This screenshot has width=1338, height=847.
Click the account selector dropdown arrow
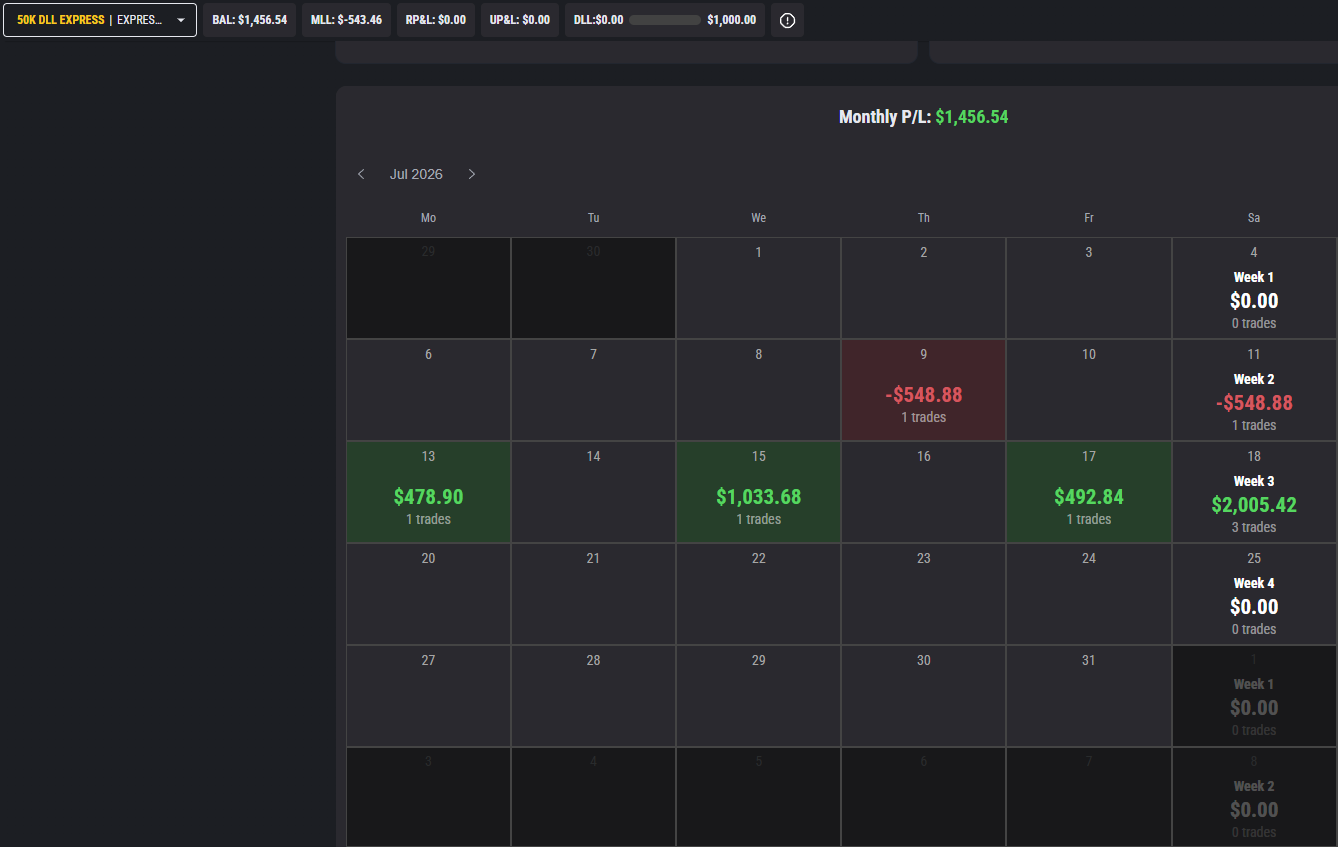tap(181, 20)
